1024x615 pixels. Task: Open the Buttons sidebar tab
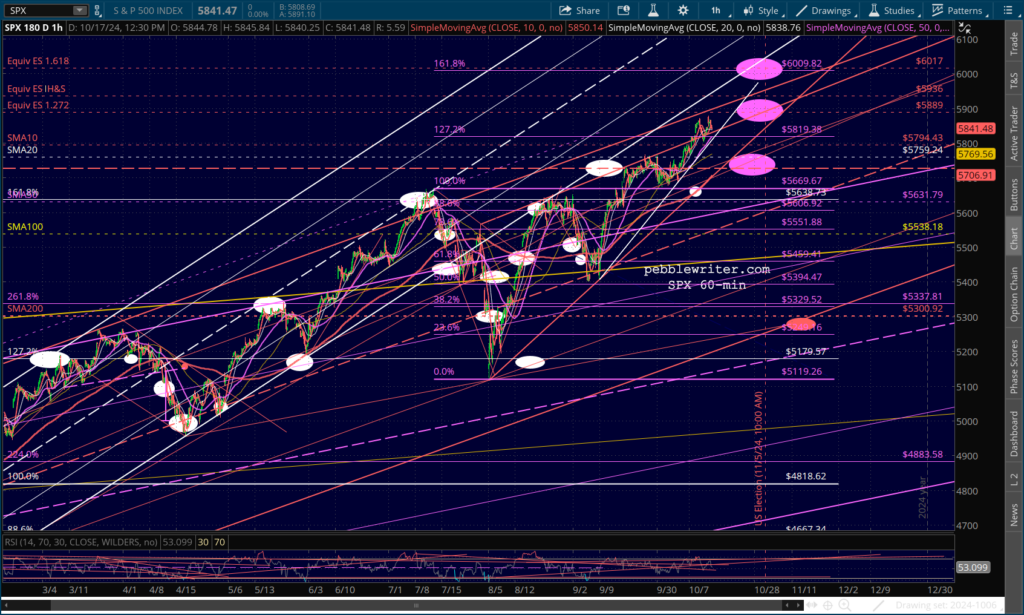(1014, 194)
